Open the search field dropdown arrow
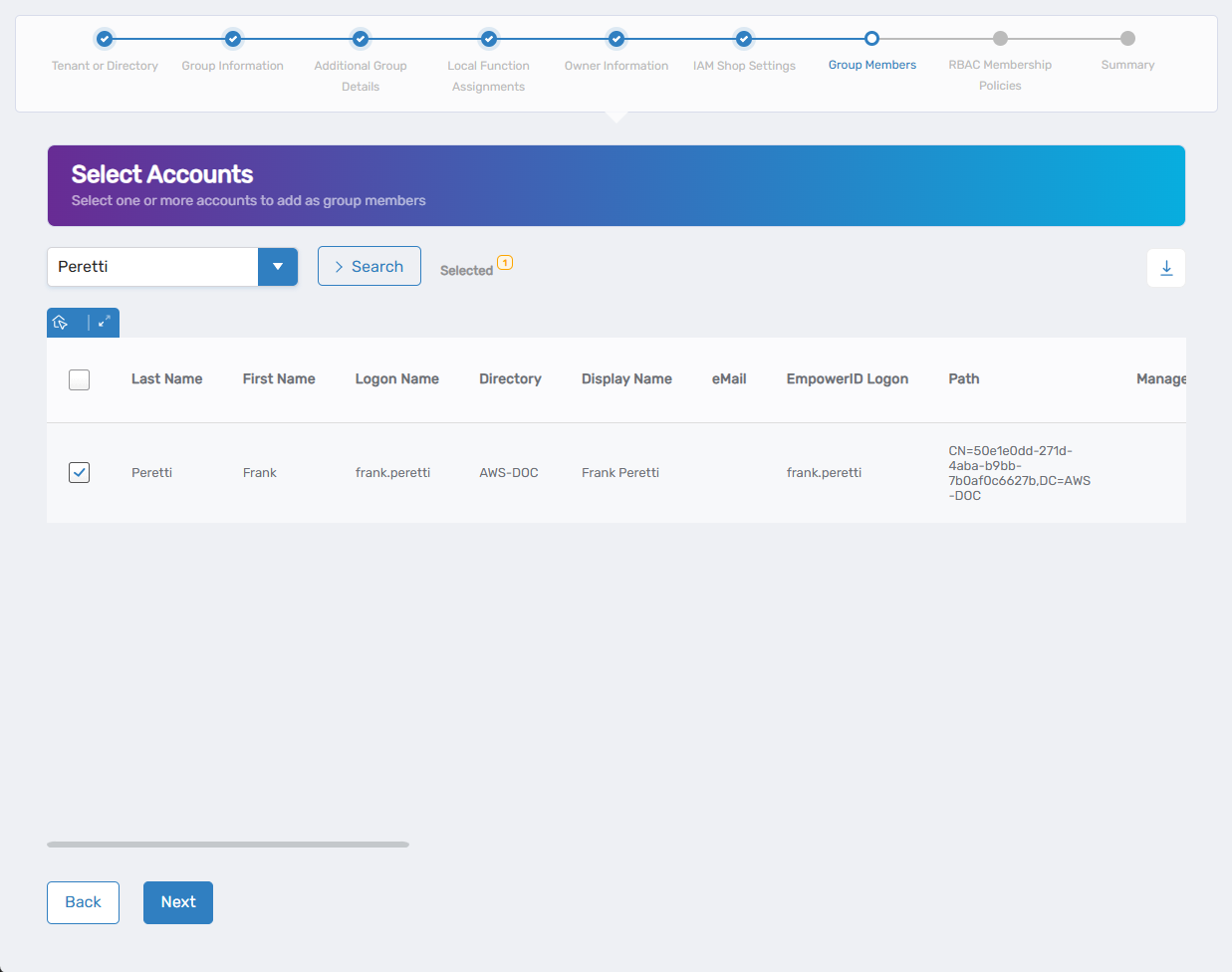 pyautogui.click(x=278, y=267)
